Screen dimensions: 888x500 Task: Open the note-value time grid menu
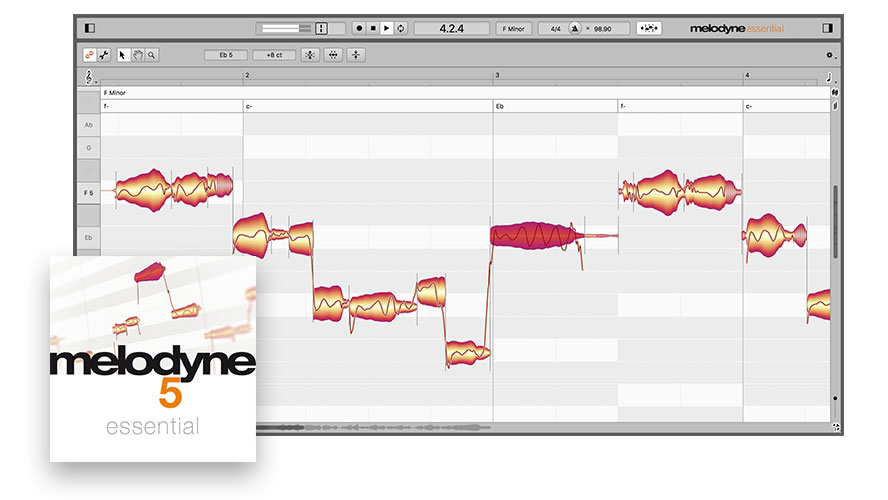(830, 77)
